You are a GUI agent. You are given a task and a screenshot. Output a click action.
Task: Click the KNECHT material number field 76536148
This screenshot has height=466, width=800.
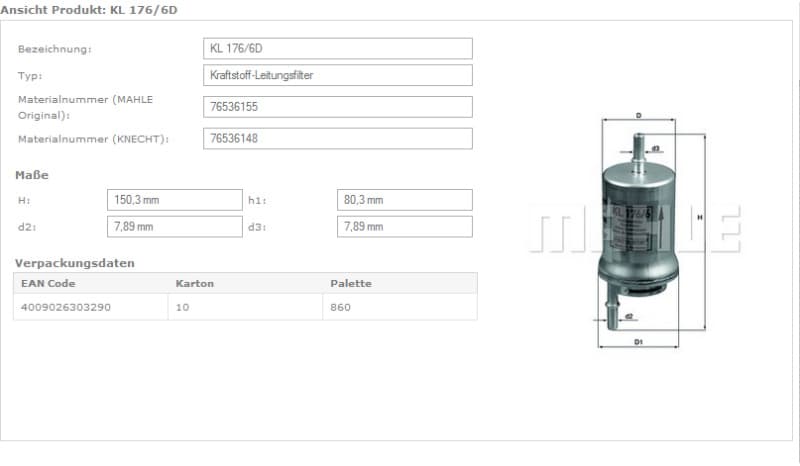(x=338, y=138)
